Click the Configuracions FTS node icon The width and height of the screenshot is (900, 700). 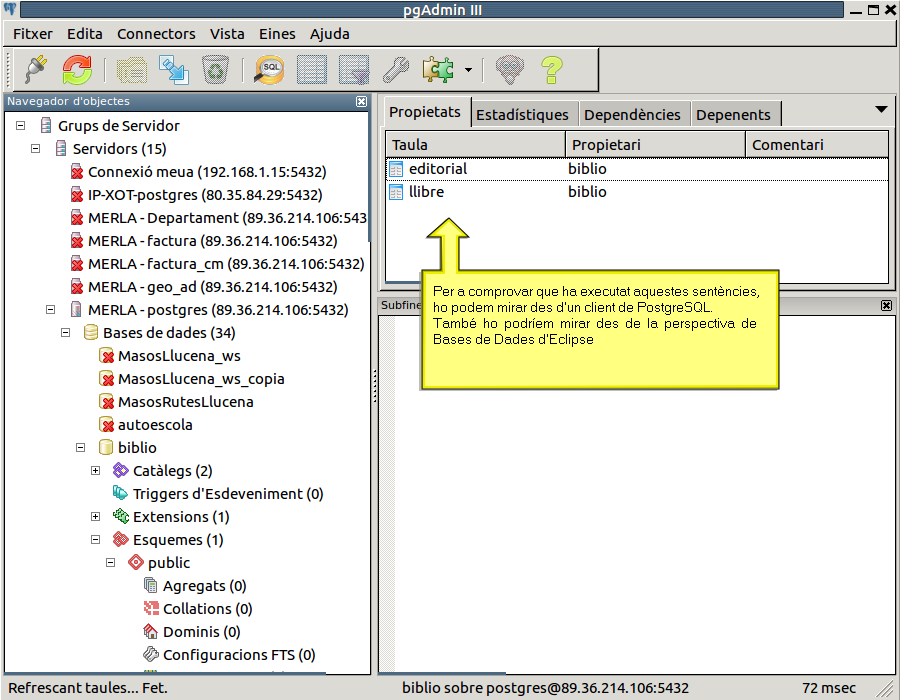(150, 654)
